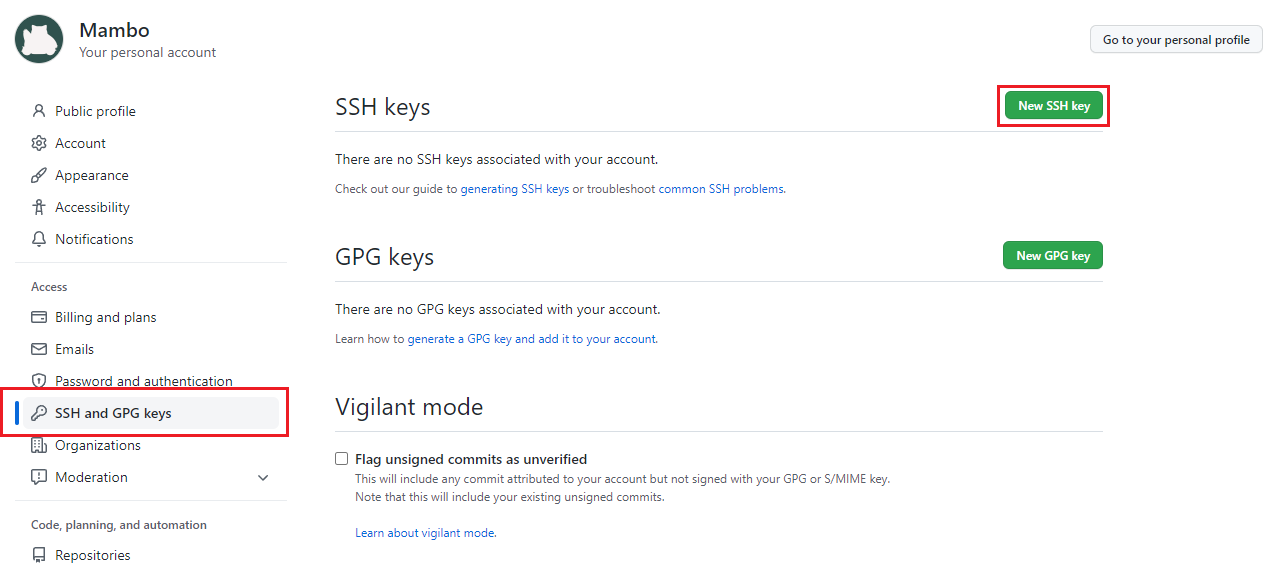Screen dimensions: 1287x568
Task: Follow the Learn about vigilant mode link
Action: [x=425, y=533]
